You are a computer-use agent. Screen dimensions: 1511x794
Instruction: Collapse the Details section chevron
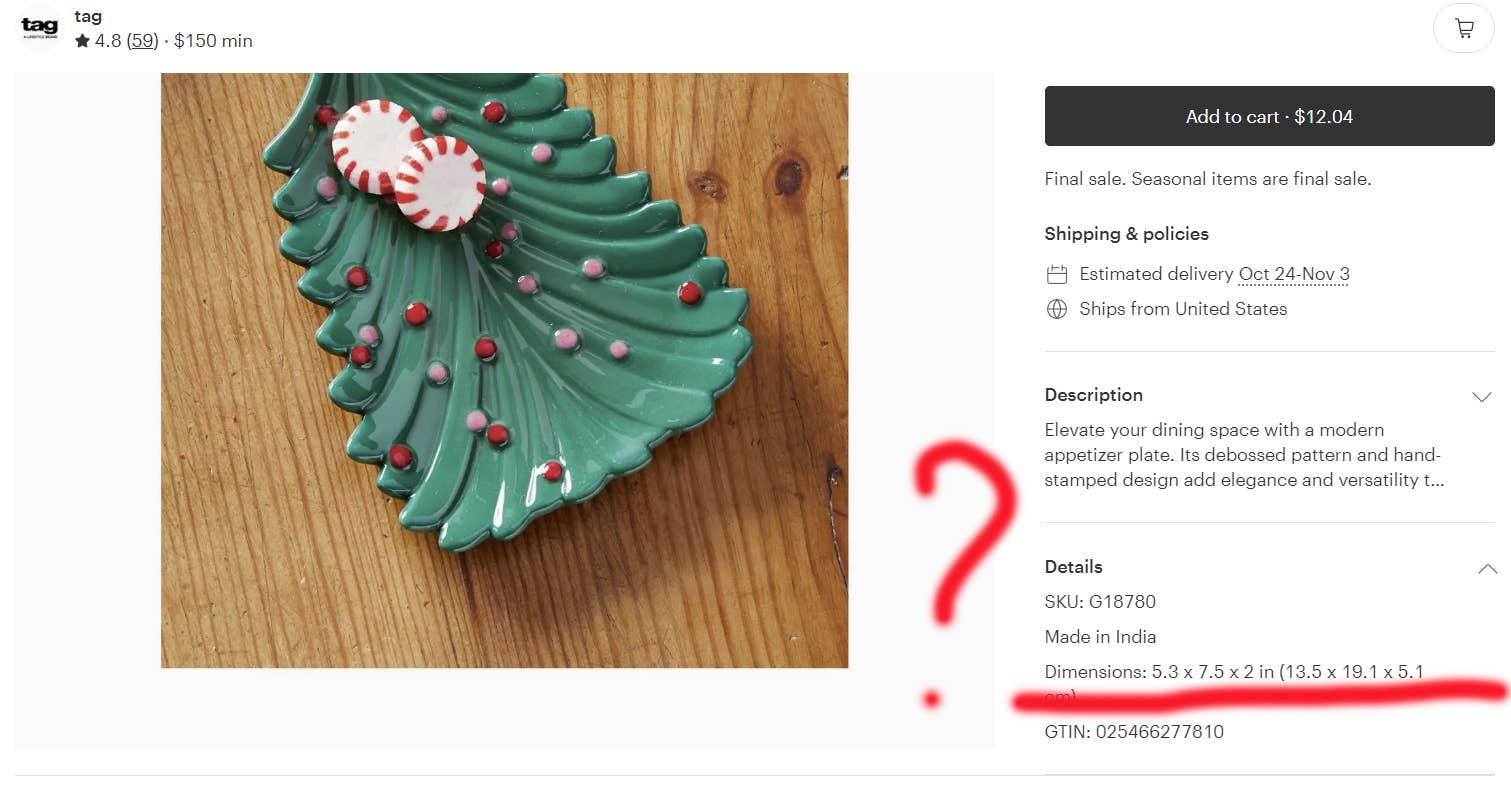1487,568
